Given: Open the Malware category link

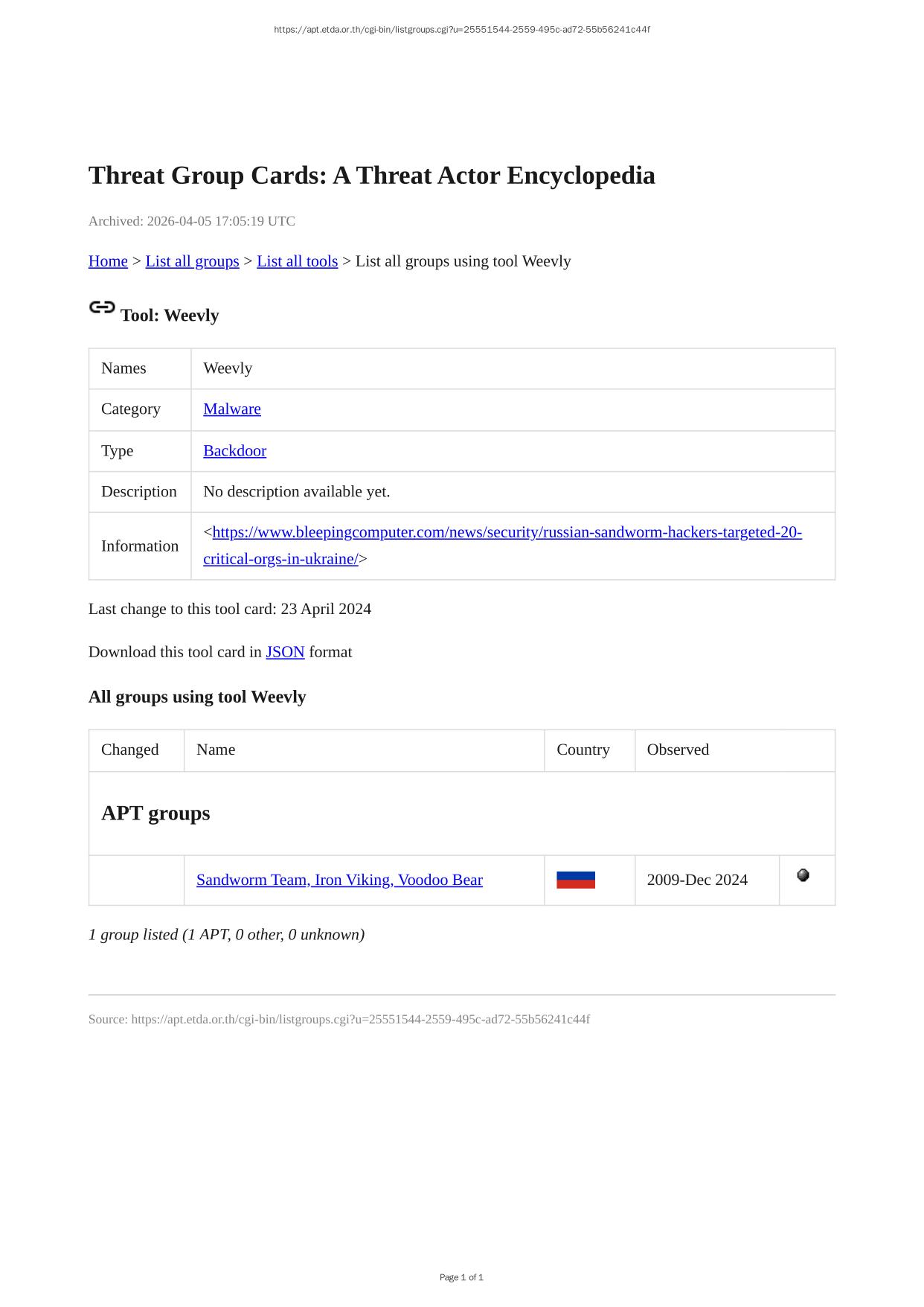Looking at the screenshot, I should coord(231,409).
